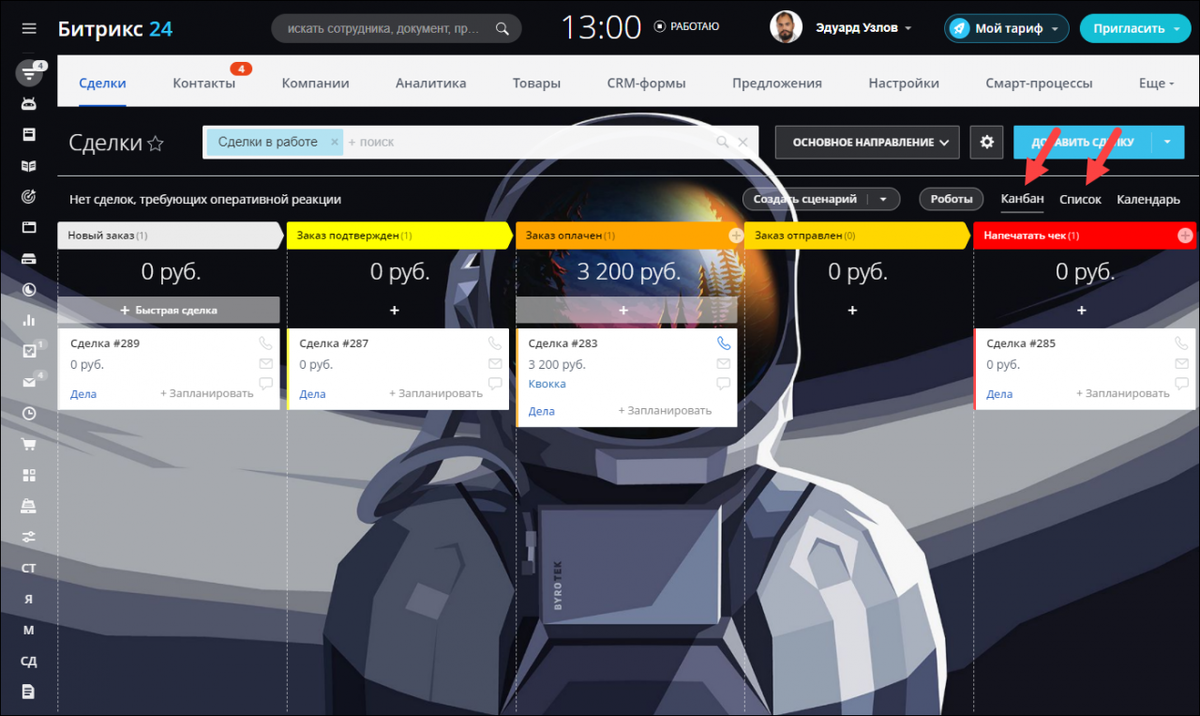Click the filter search magnifier icon

click(x=722, y=142)
